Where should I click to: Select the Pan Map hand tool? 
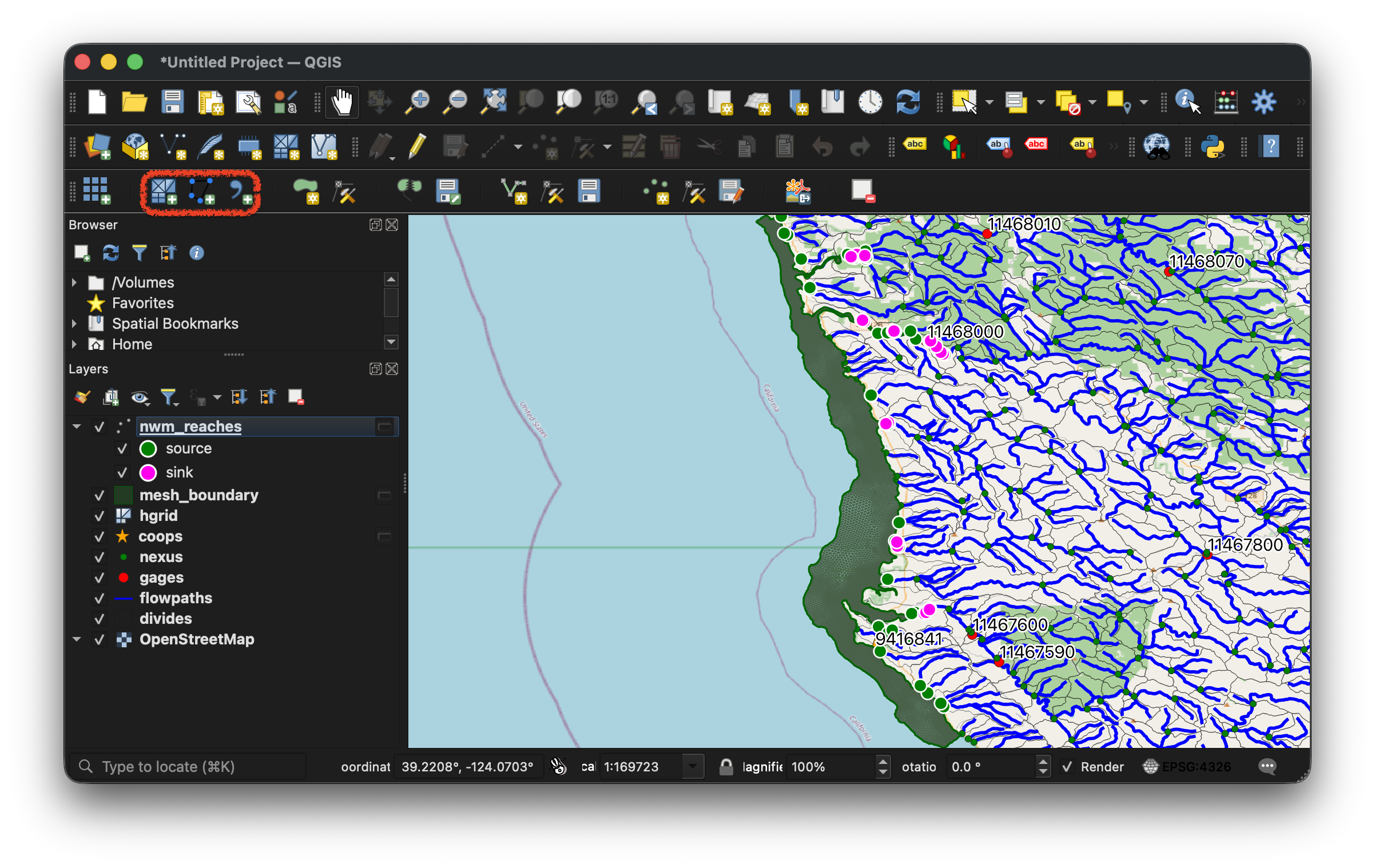coord(342,102)
